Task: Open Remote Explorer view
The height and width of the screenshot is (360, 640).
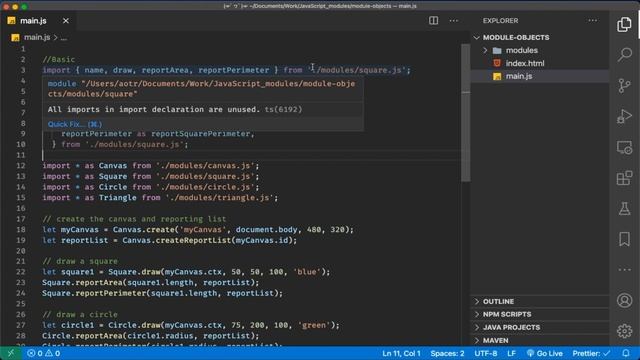Action: pos(624,147)
